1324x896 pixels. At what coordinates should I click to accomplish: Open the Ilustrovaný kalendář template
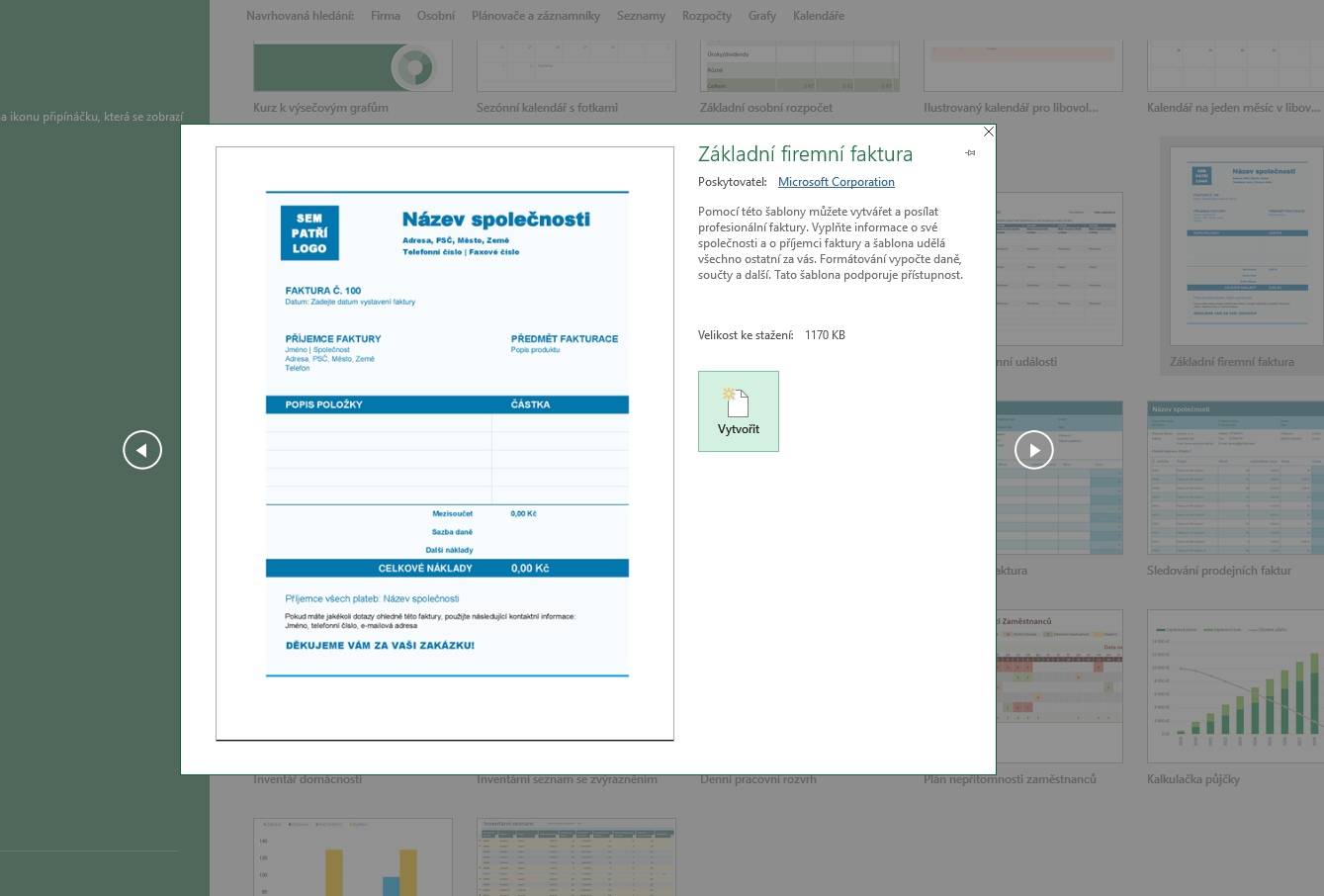coord(1023,66)
